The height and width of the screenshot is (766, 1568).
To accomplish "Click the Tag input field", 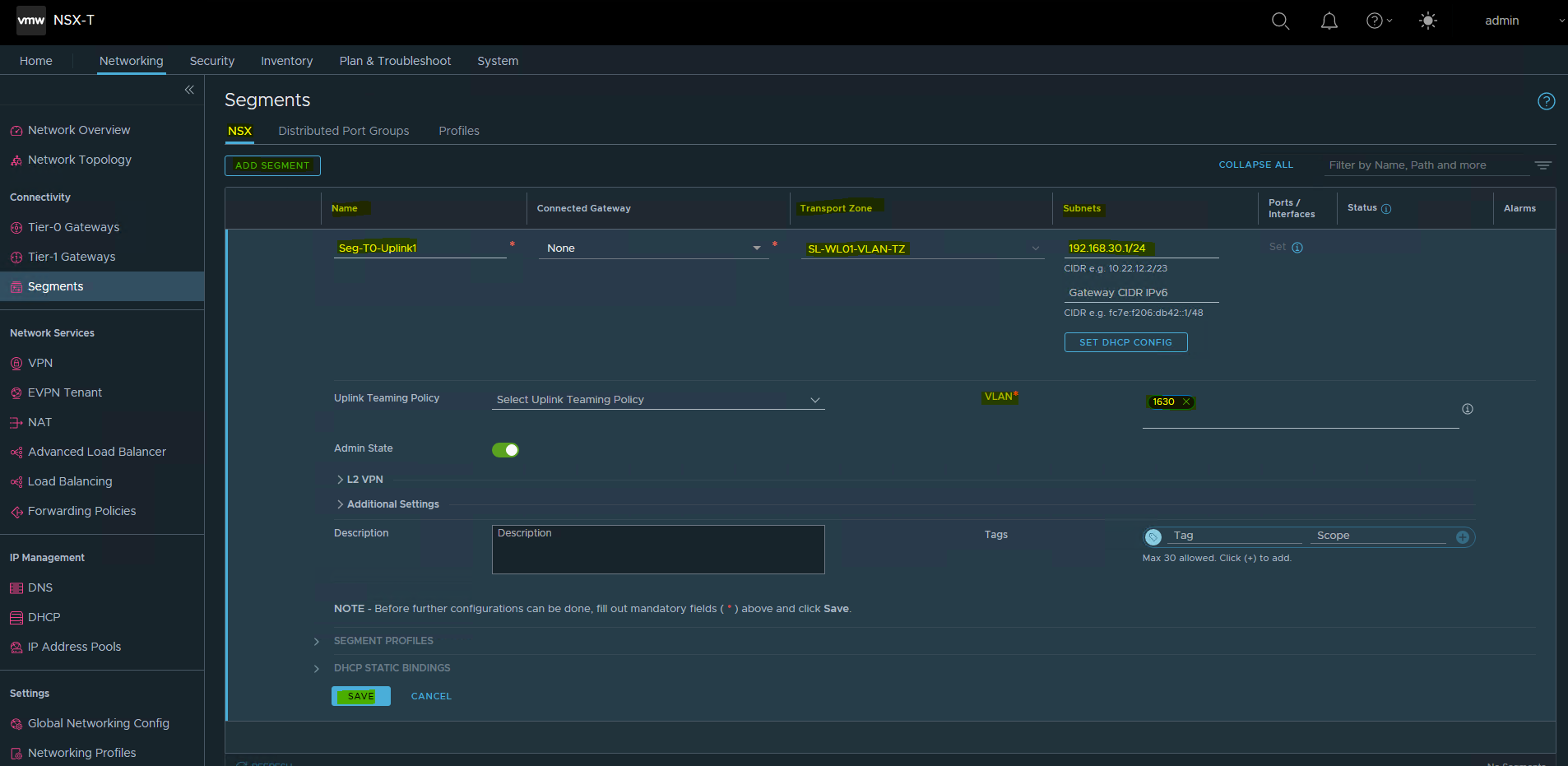I will [1236, 536].
